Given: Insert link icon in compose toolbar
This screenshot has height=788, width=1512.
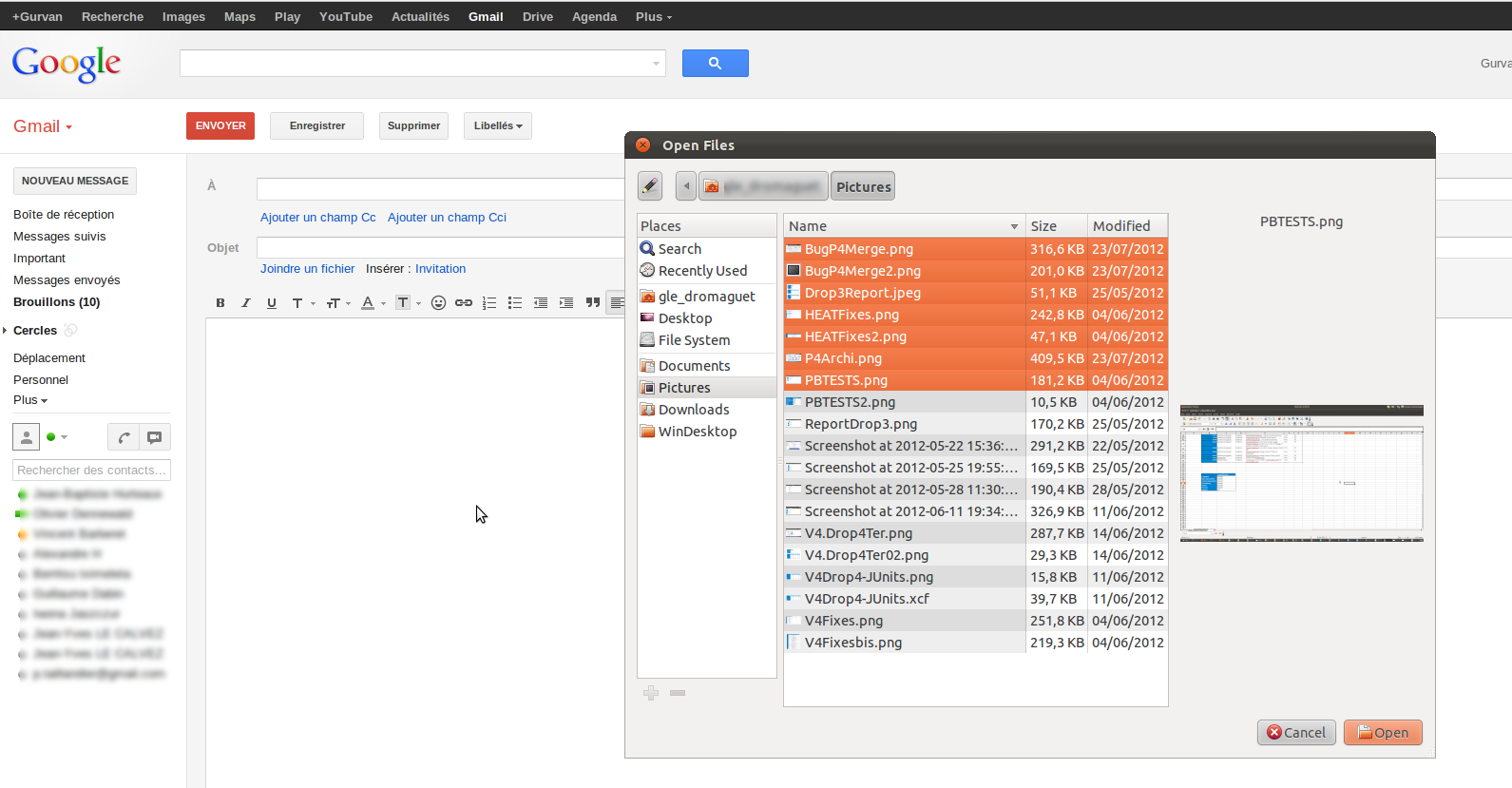Looking at the screenshot, I should 464,303.
